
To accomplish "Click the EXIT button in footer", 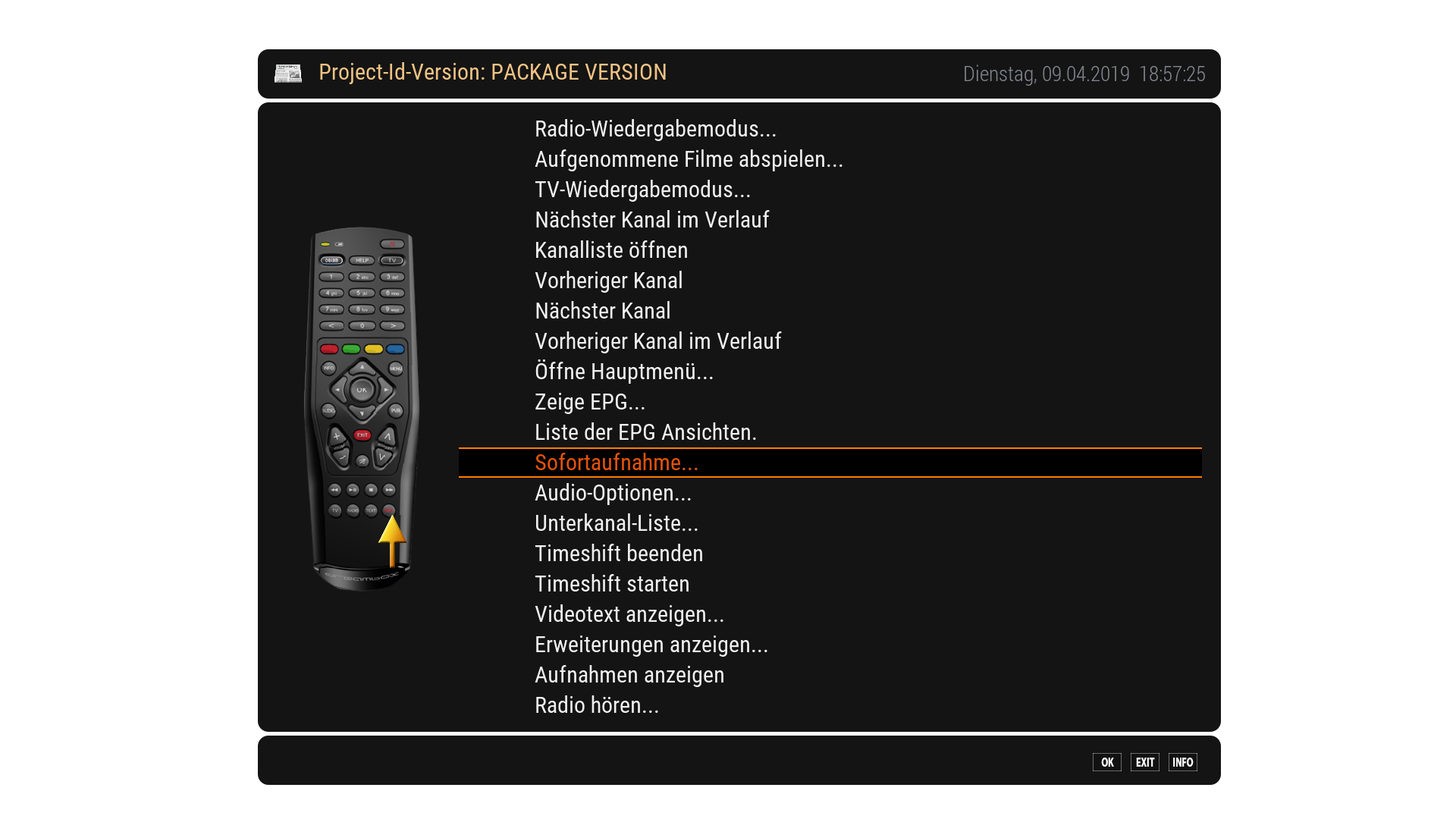I will (x=1145, y=762).
